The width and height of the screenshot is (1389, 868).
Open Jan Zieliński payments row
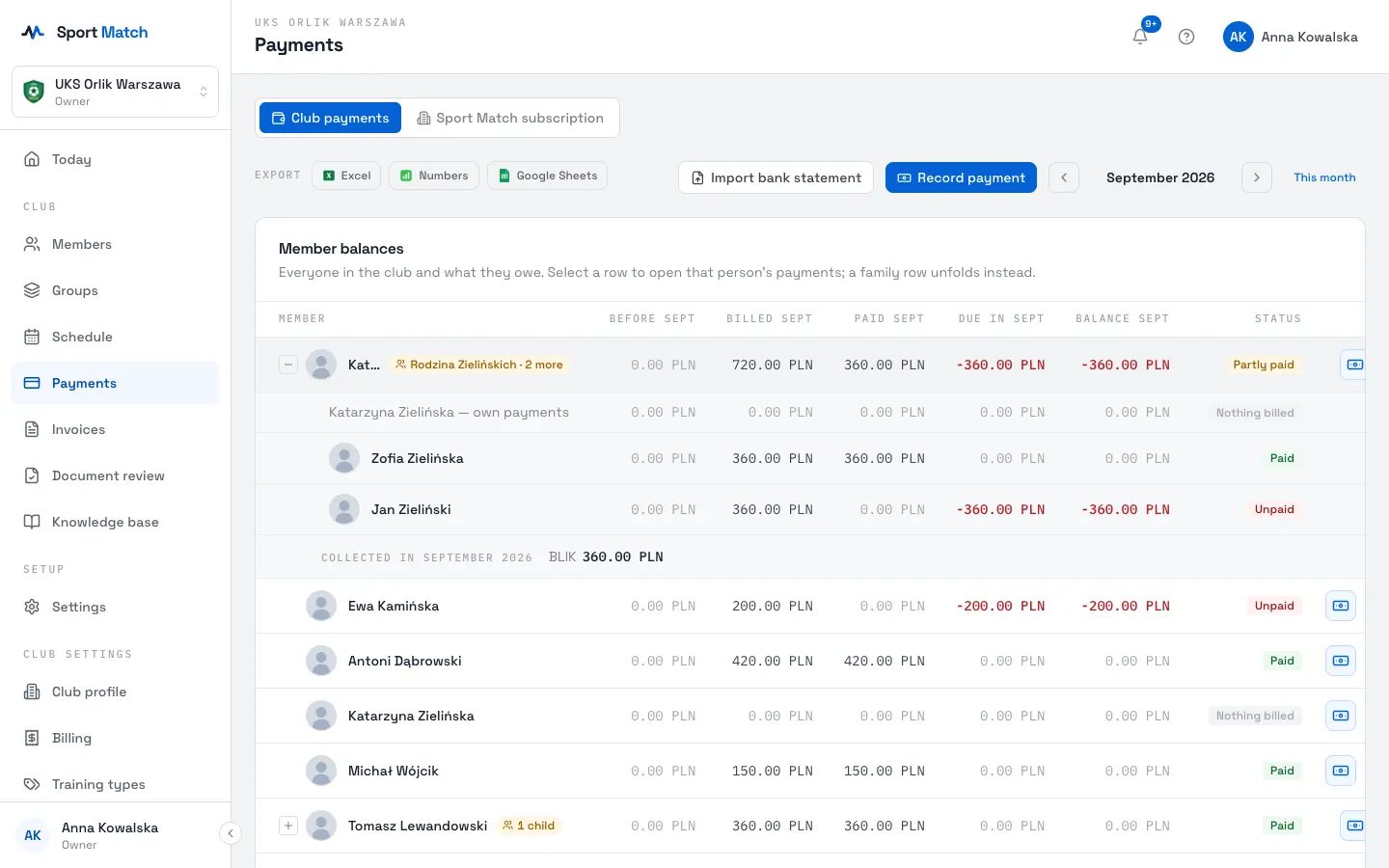810,509
